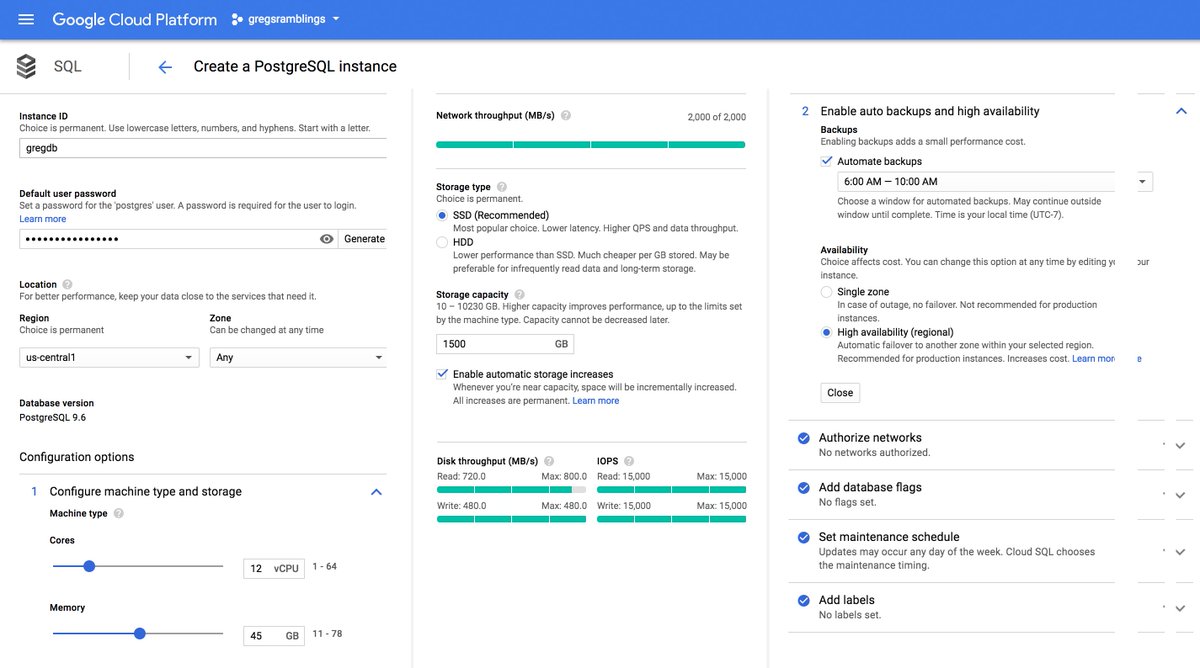
Task: Open help icon beside IOPS
Action: (629, 461)
